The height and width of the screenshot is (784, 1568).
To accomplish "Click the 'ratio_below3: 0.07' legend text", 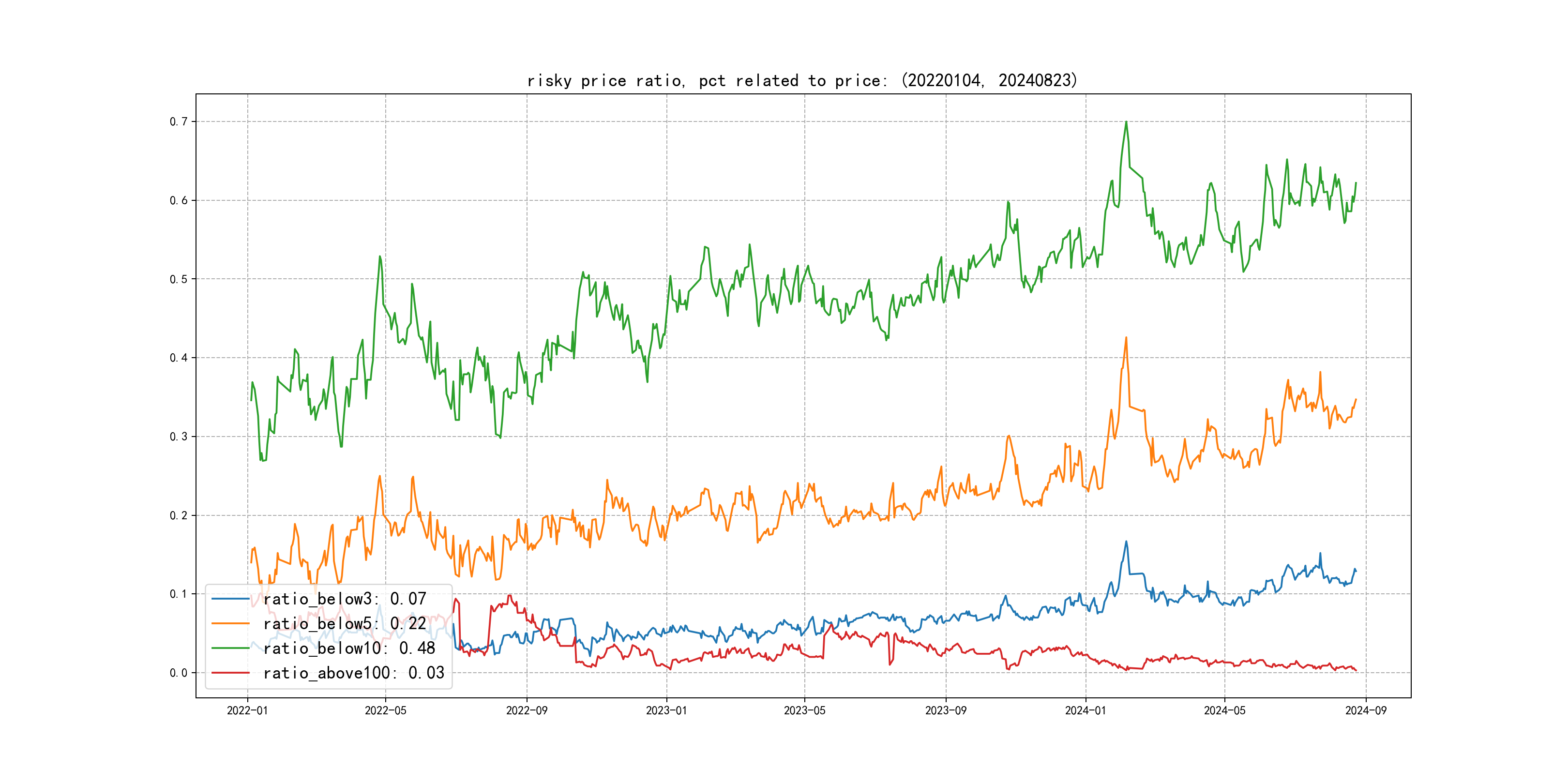I will point(345,599).
